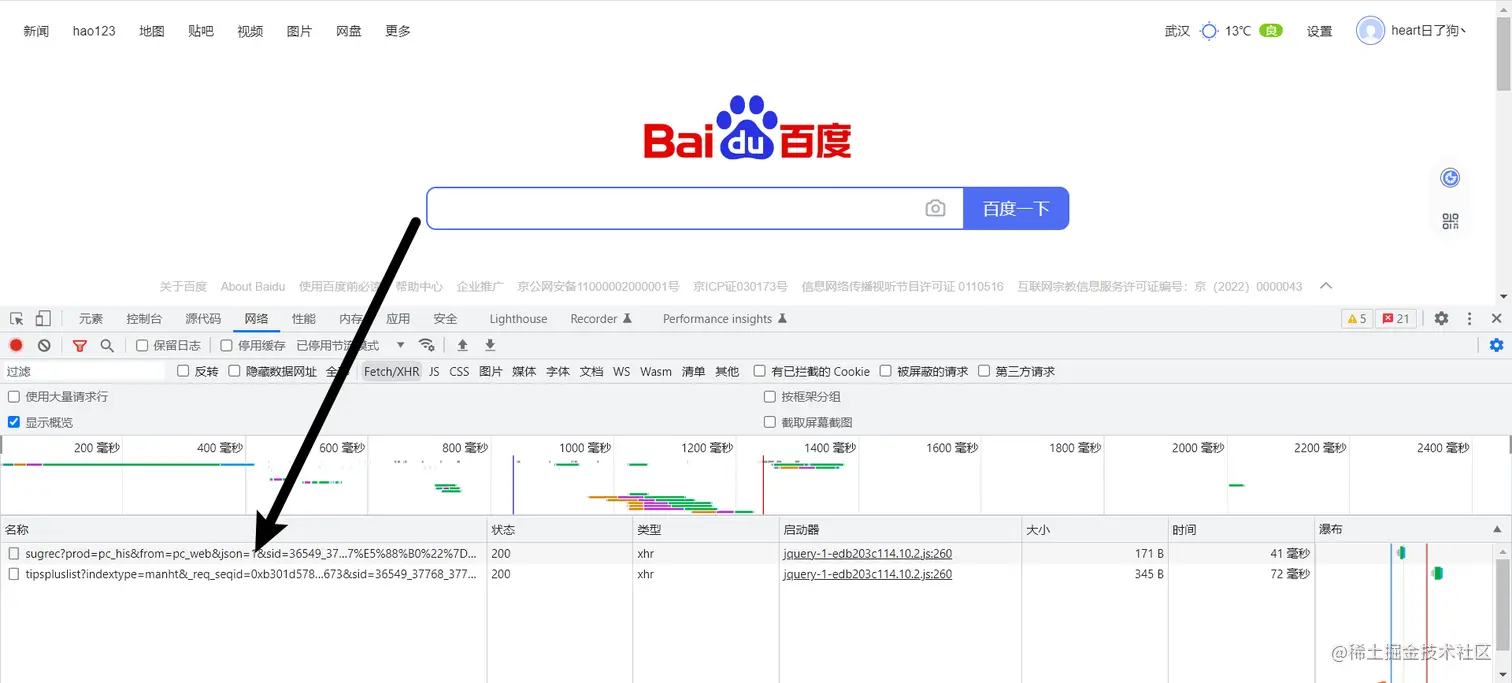Collapse footer with up chevron
1512x683 pixels.
(1326, 286)
